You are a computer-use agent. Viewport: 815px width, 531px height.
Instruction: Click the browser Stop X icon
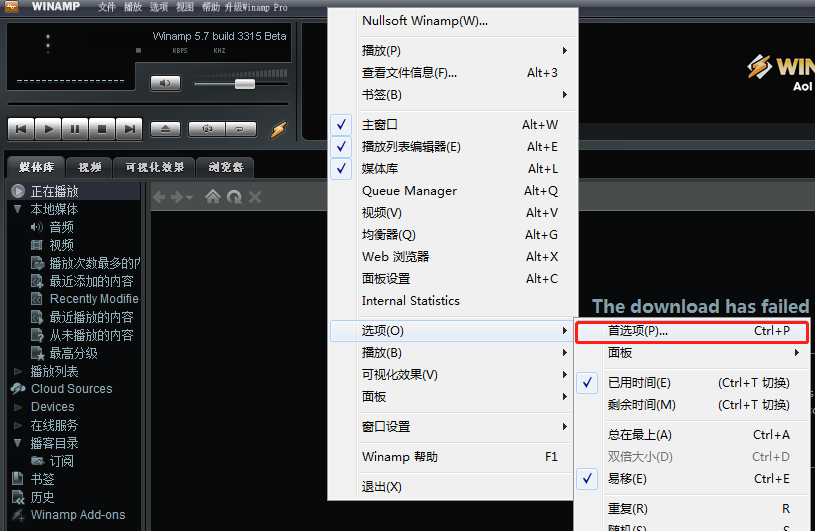coord(255,197)
